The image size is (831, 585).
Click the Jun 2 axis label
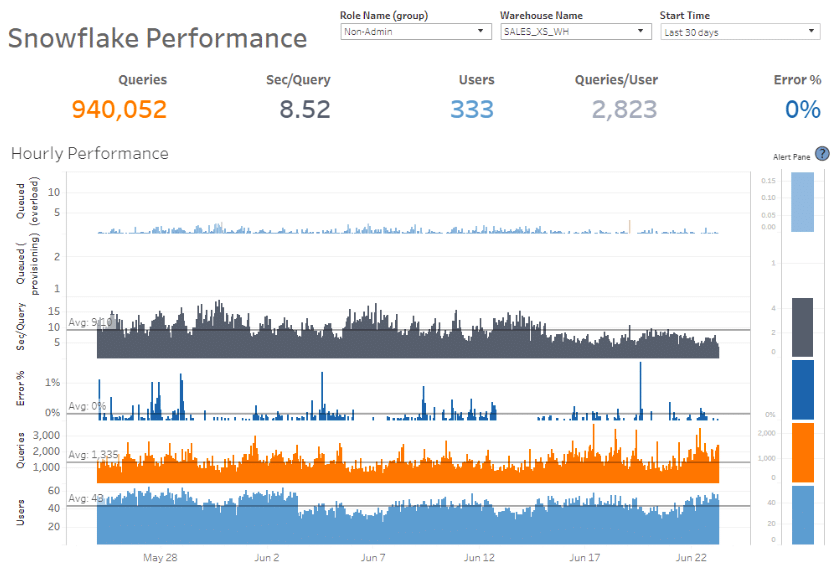(267, 557)
